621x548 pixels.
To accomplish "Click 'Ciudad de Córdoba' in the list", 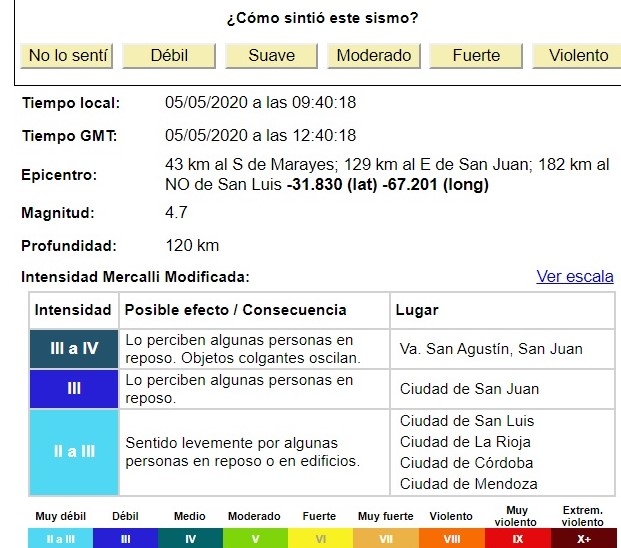I will pyautogui.click(x=467, y=463).
